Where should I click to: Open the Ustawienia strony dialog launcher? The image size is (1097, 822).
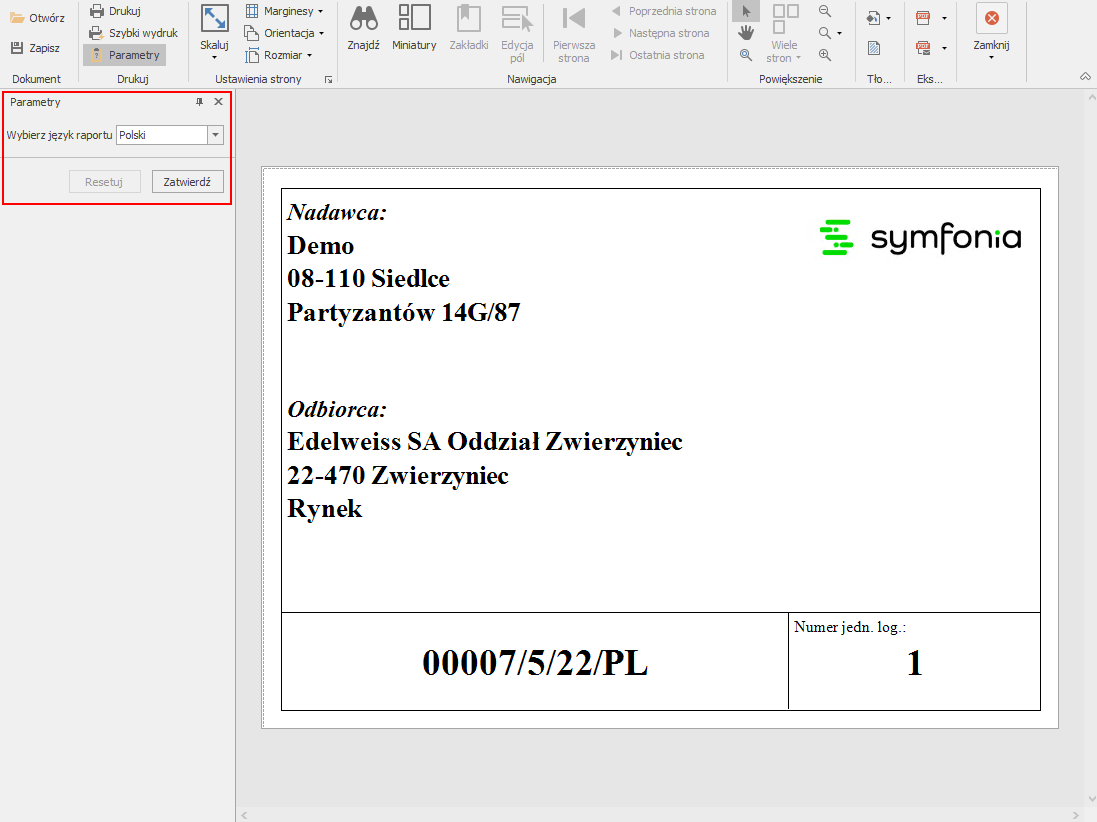pos(328,79)
